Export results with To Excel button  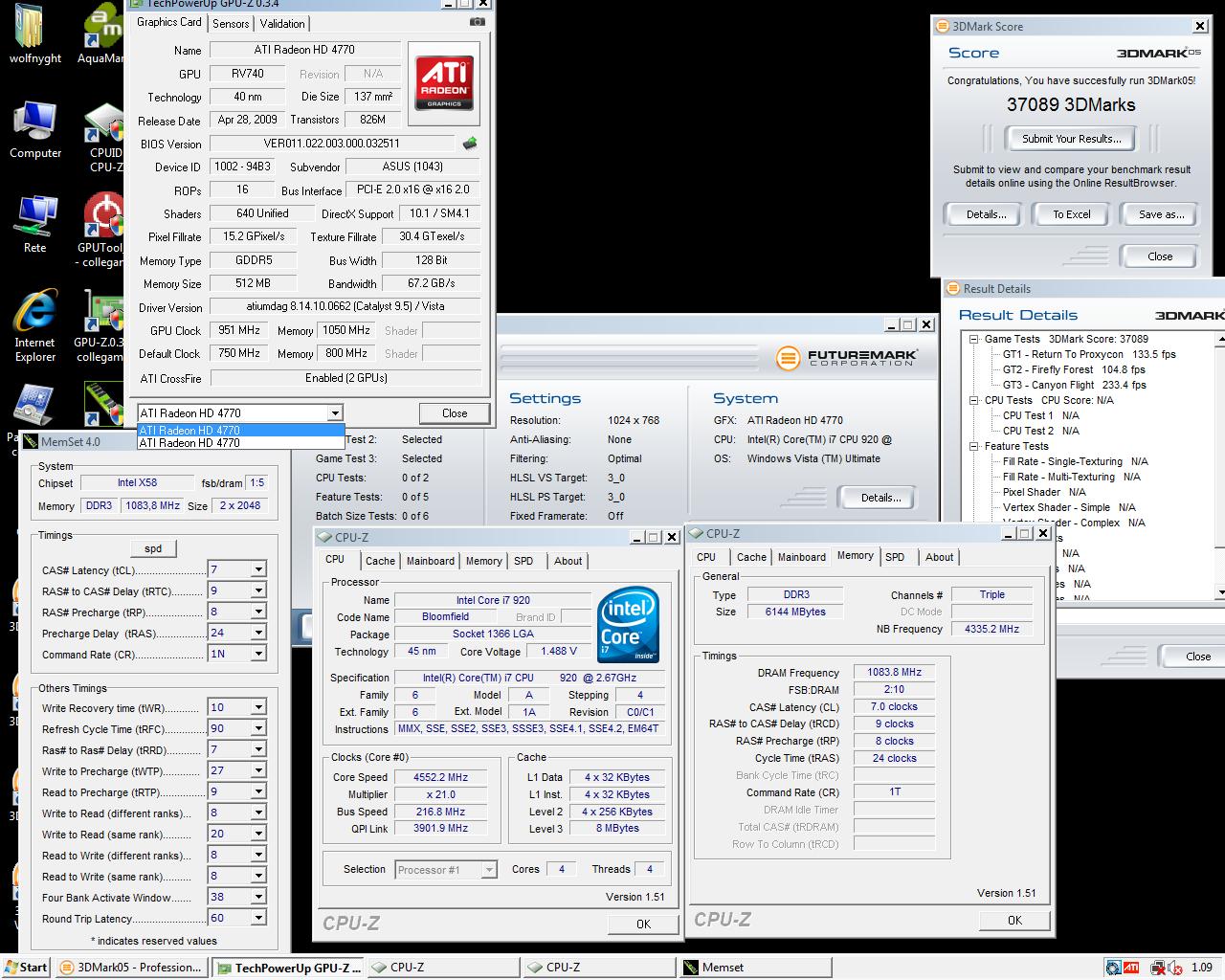tap(1071, 214)
